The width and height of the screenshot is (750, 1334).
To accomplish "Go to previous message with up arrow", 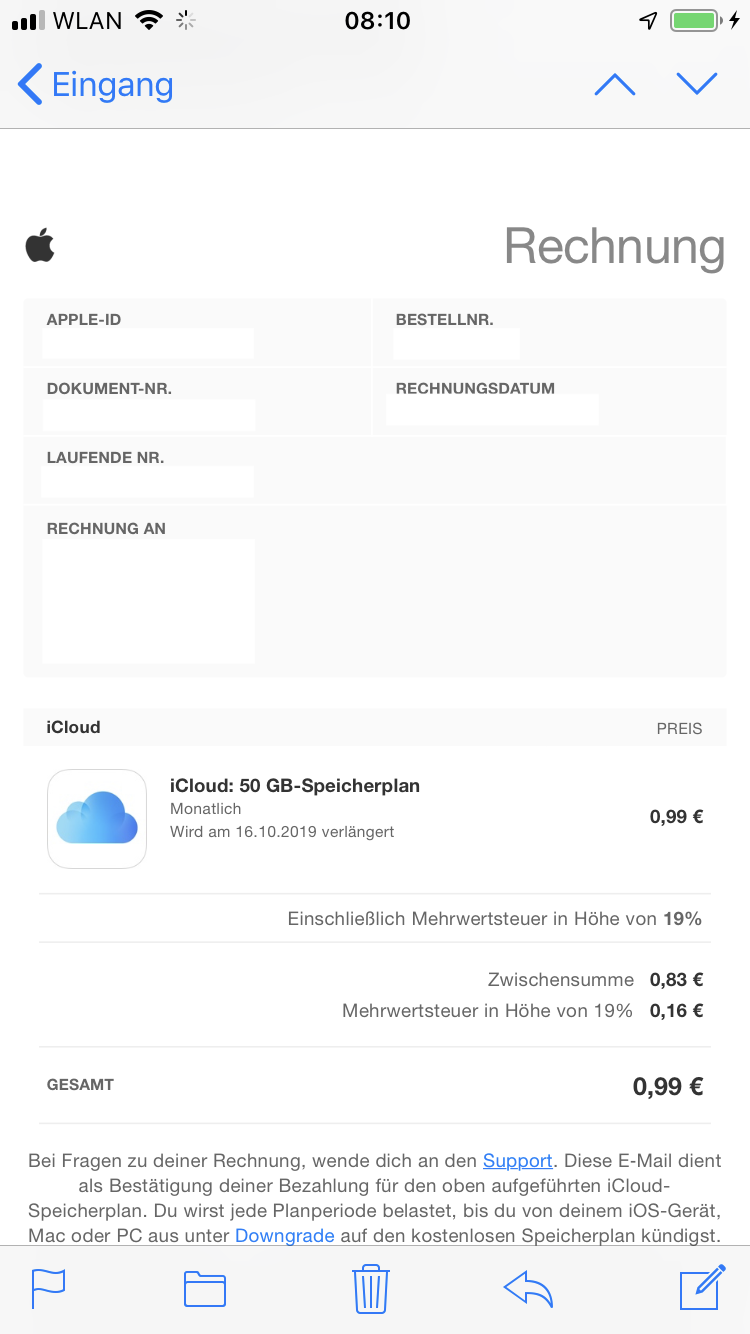I will click(x=614, y=85).
